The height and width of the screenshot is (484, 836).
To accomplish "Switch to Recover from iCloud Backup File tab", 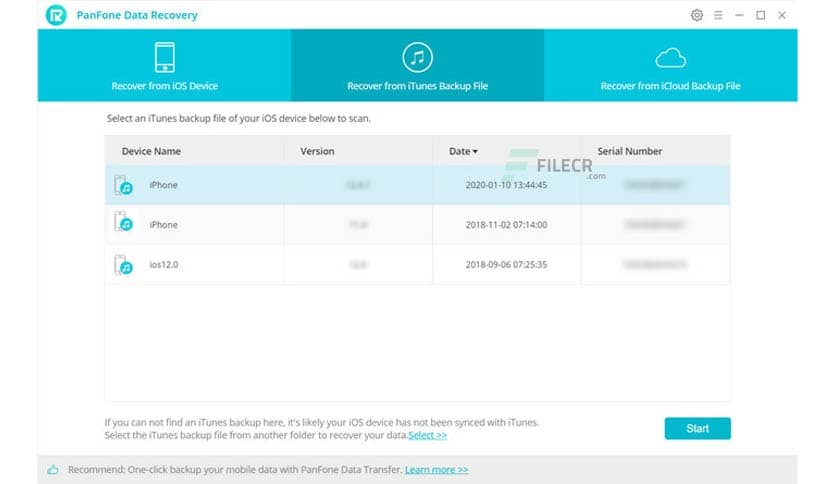I will (671, 65).
